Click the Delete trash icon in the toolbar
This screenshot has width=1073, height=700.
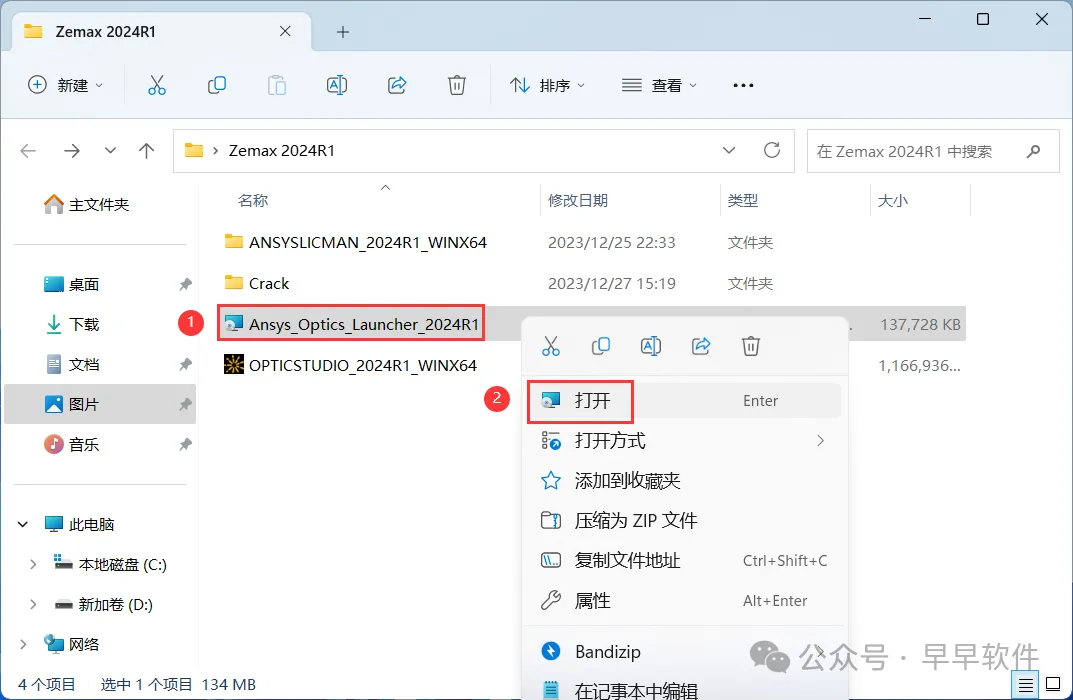coord(456,85)
